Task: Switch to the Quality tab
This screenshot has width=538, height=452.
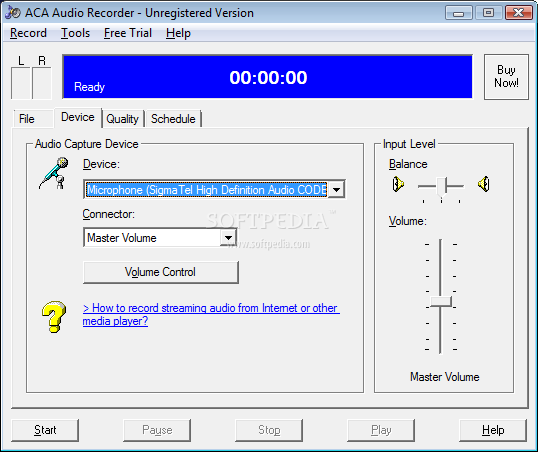Action: (122, 119)
